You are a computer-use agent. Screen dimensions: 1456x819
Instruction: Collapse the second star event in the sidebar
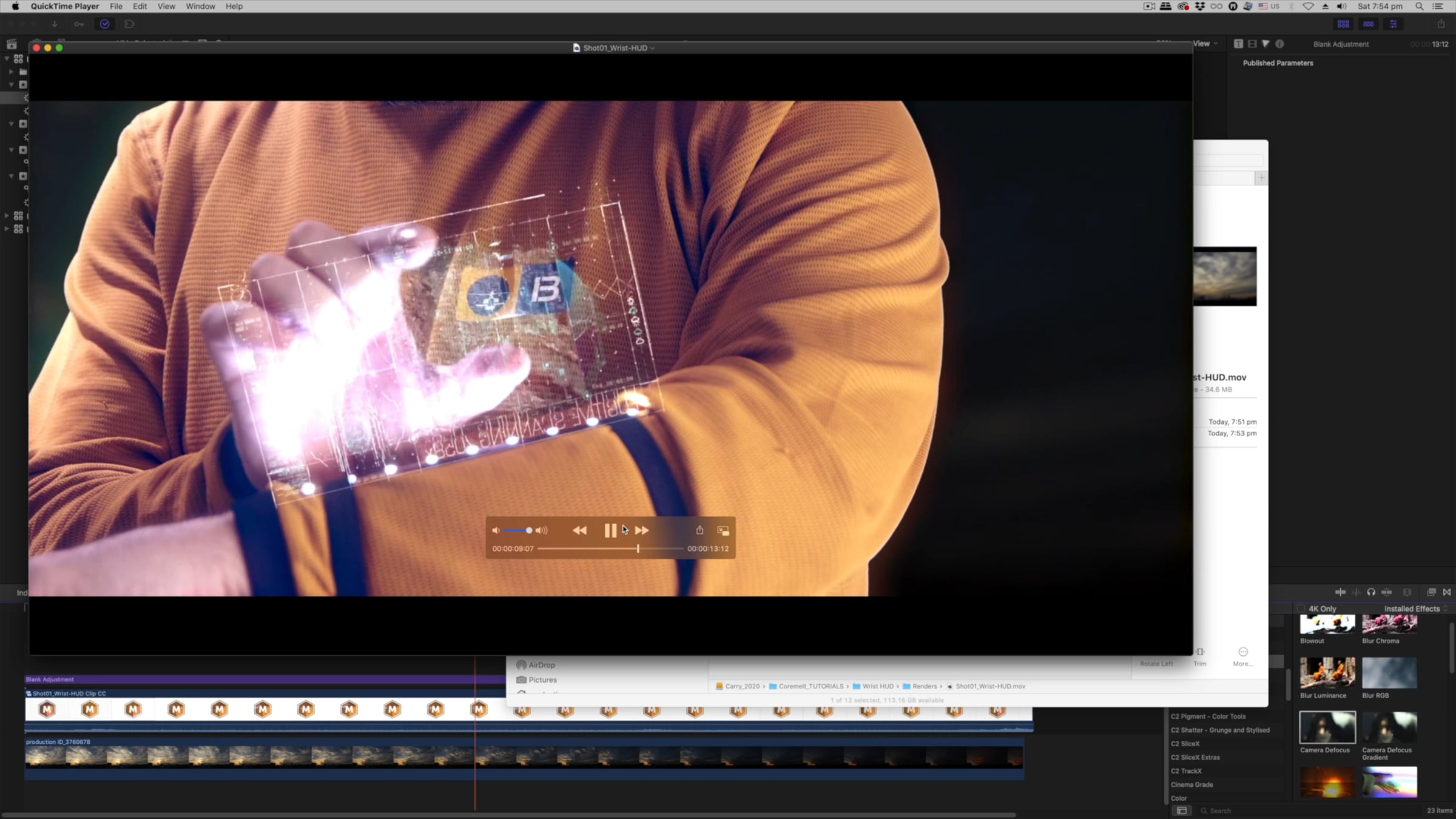tap(12, 124)
